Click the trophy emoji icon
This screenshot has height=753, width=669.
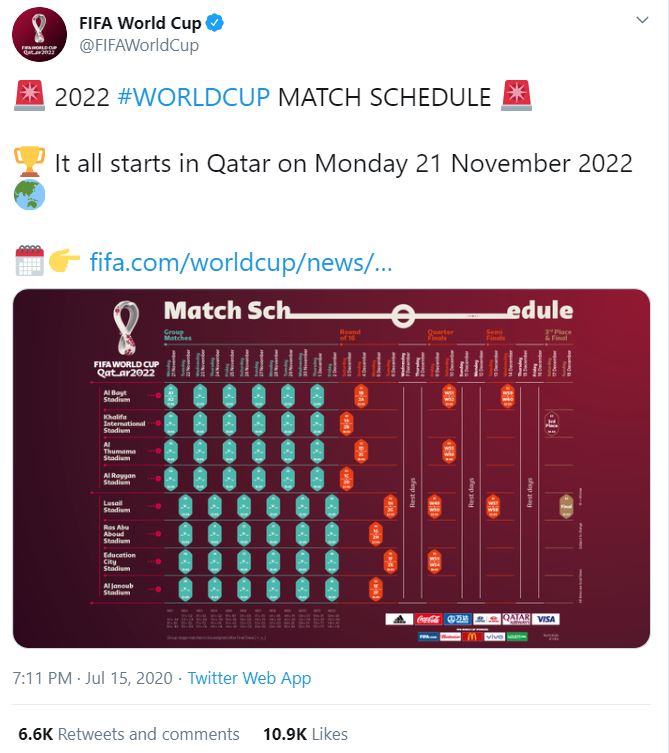(x=29, y=162)
